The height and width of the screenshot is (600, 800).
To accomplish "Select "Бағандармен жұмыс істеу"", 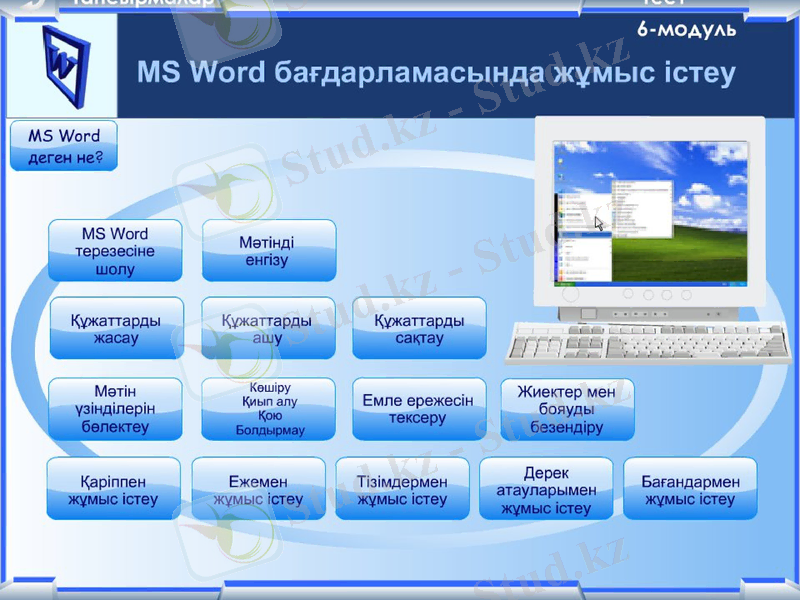I will 690,488.
